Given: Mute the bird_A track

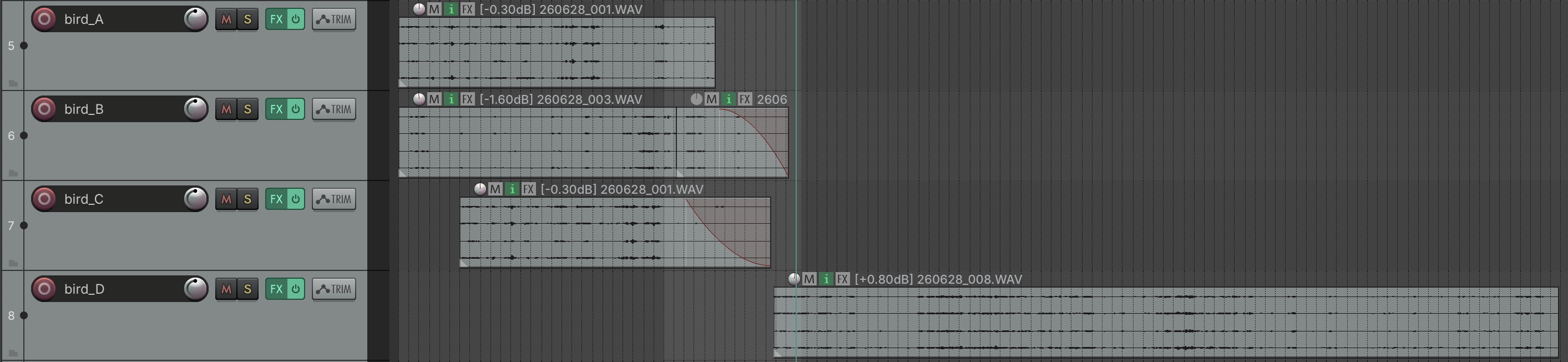Looking at the screenshot, I should 226,19.
